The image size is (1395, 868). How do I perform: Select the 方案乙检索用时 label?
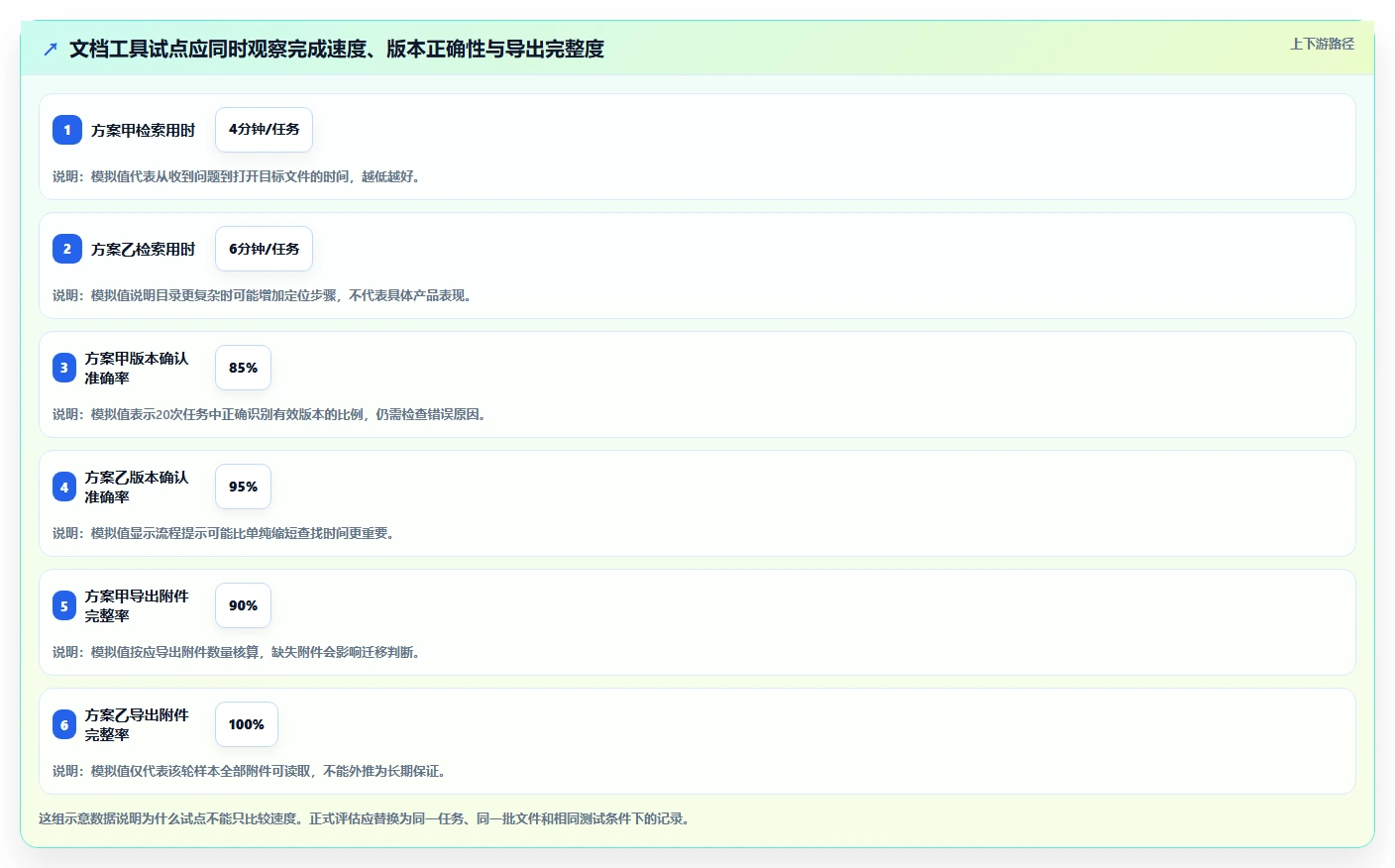[143, 249]
